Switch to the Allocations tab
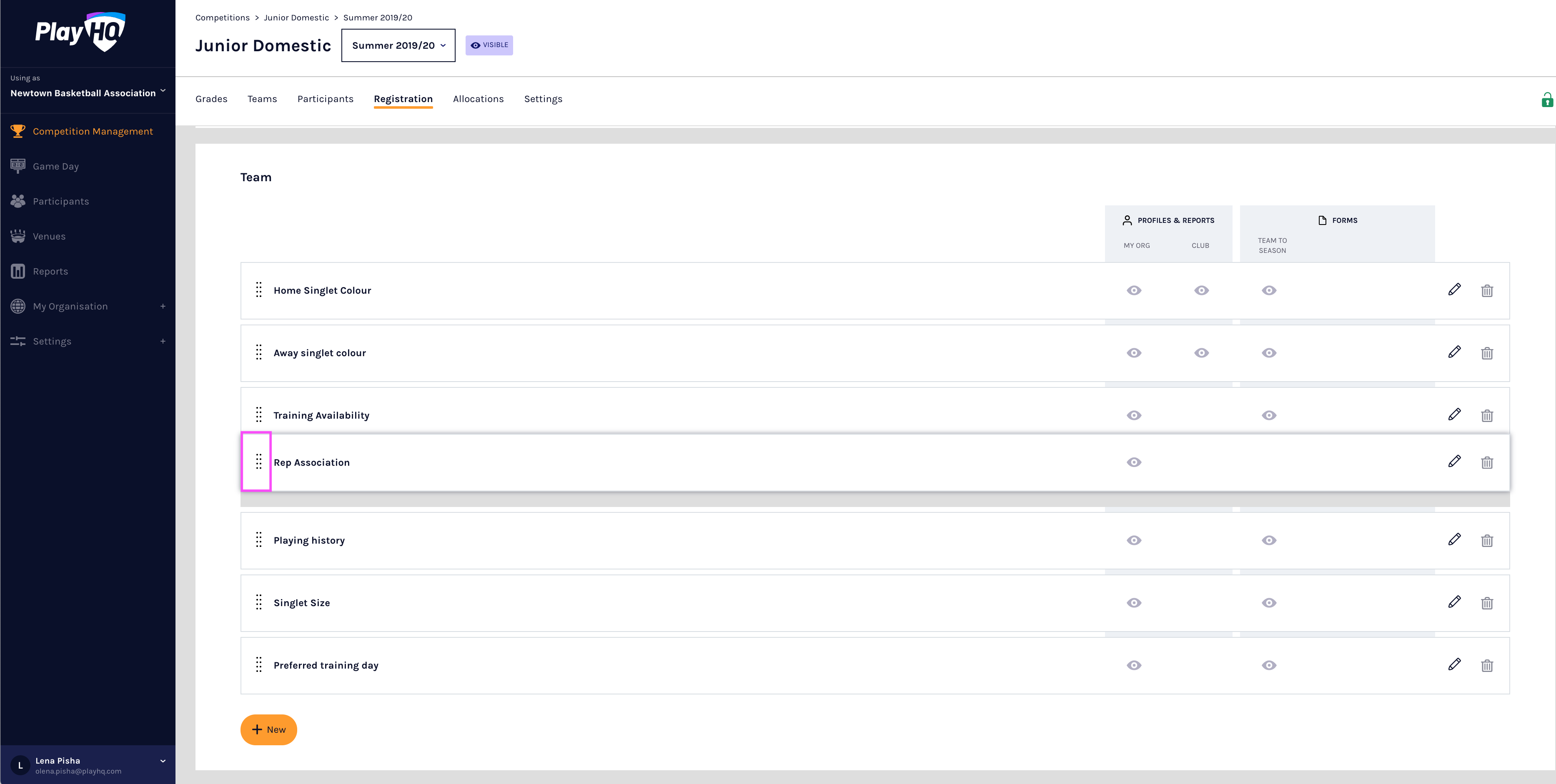 click(x=478, y=99)
